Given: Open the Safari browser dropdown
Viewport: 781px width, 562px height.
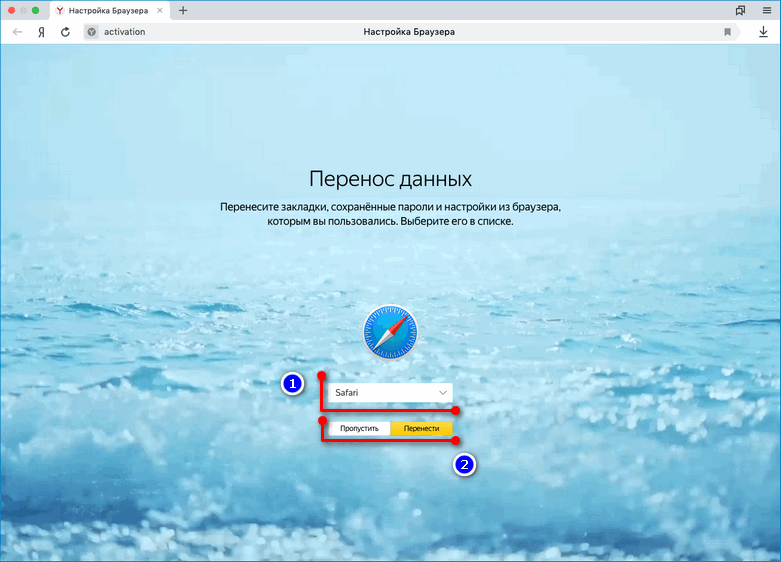Looking at the screenshot, I should pos(390,393).
